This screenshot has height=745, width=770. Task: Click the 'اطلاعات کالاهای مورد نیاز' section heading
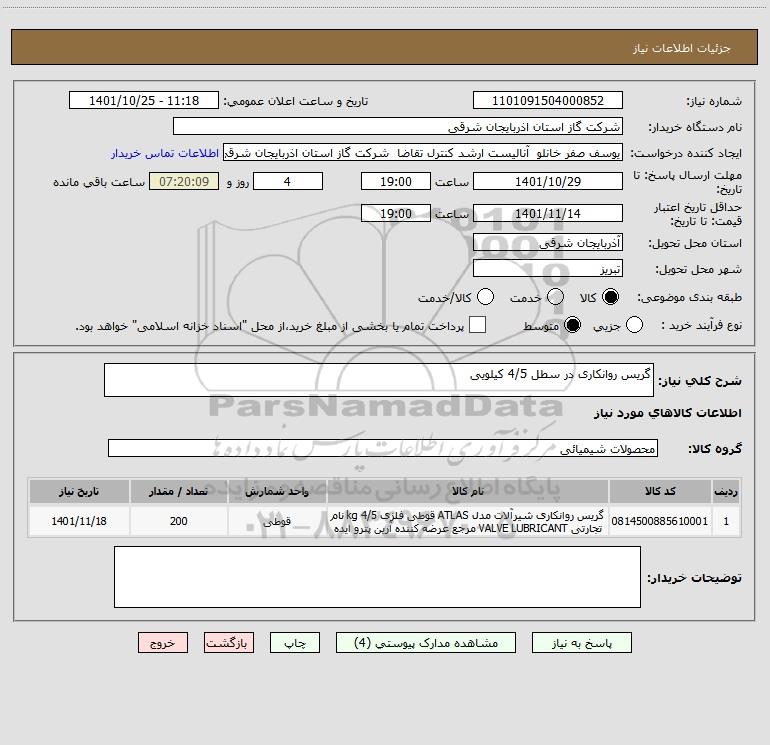coord(668,413)
